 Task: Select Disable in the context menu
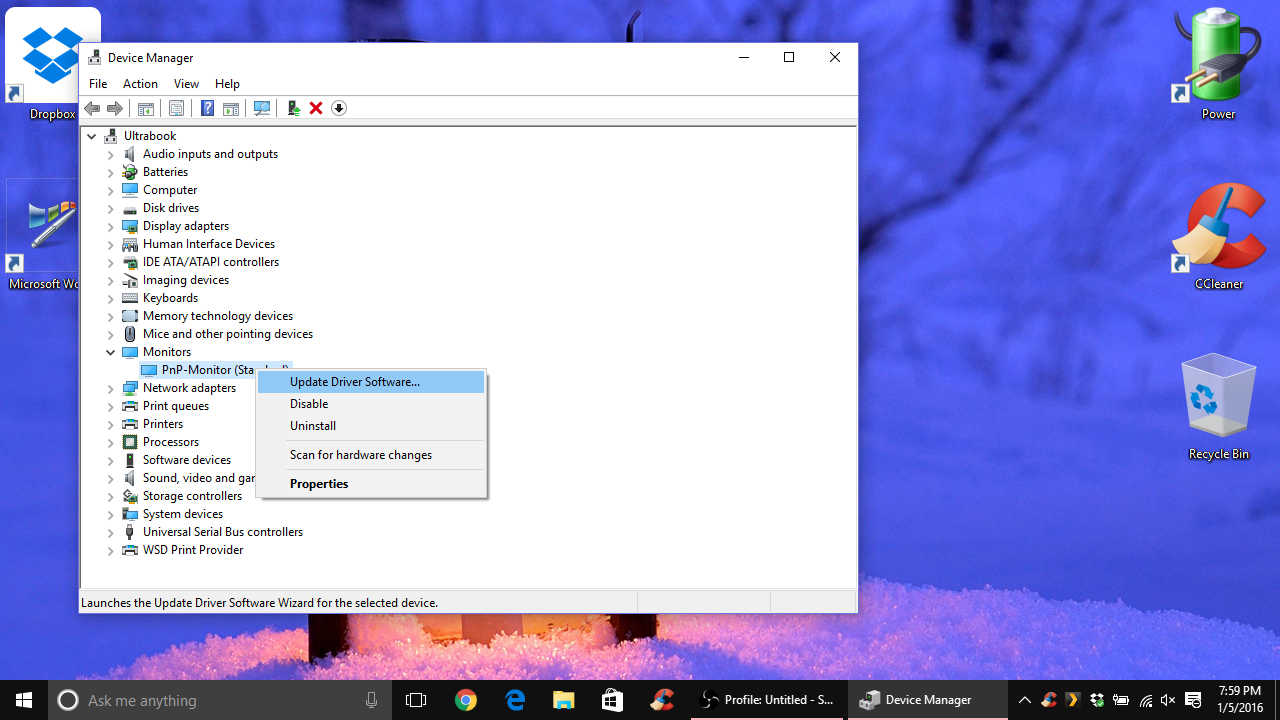[x=309, y=404]
